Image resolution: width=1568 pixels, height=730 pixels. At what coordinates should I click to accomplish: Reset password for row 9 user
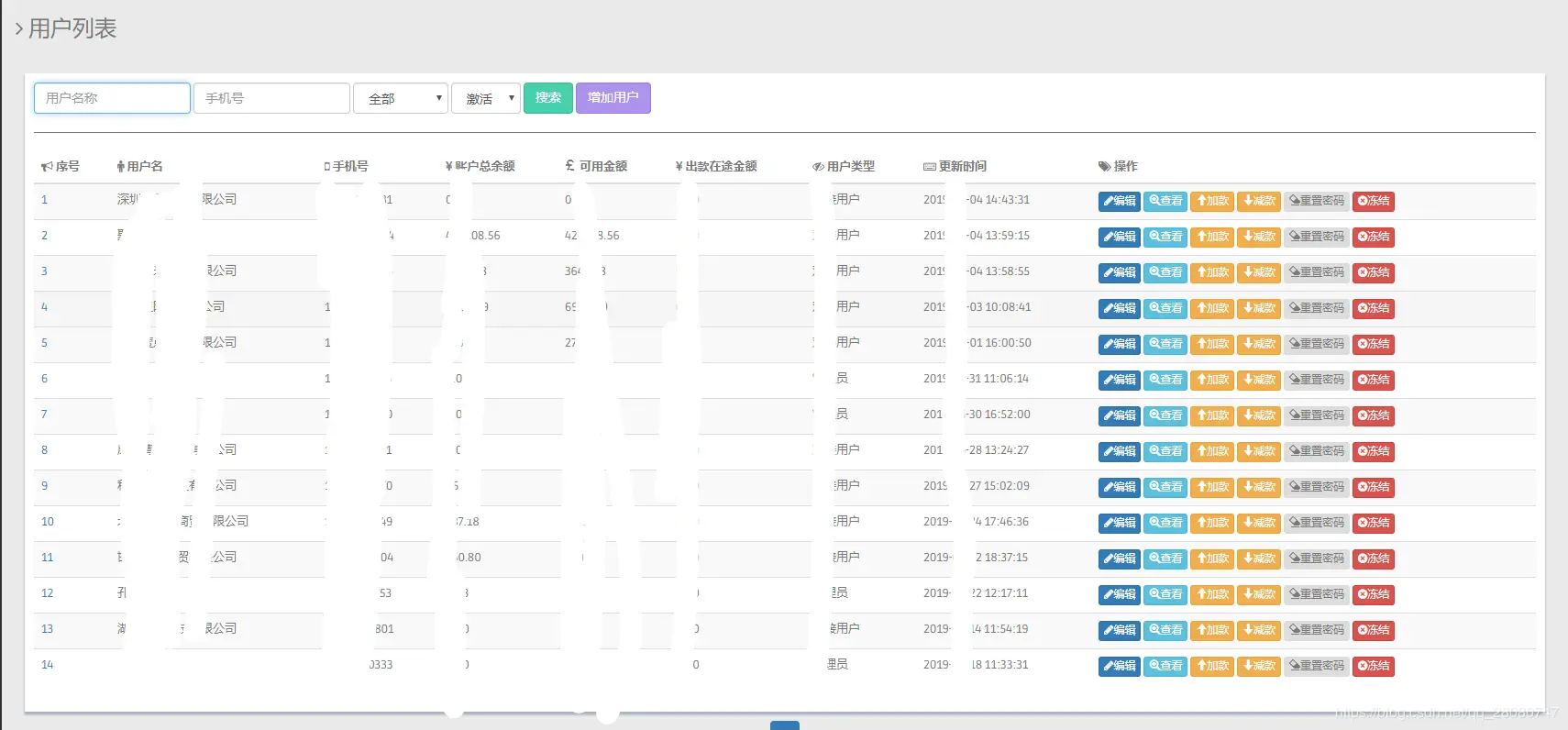[x=1317, y=487]
